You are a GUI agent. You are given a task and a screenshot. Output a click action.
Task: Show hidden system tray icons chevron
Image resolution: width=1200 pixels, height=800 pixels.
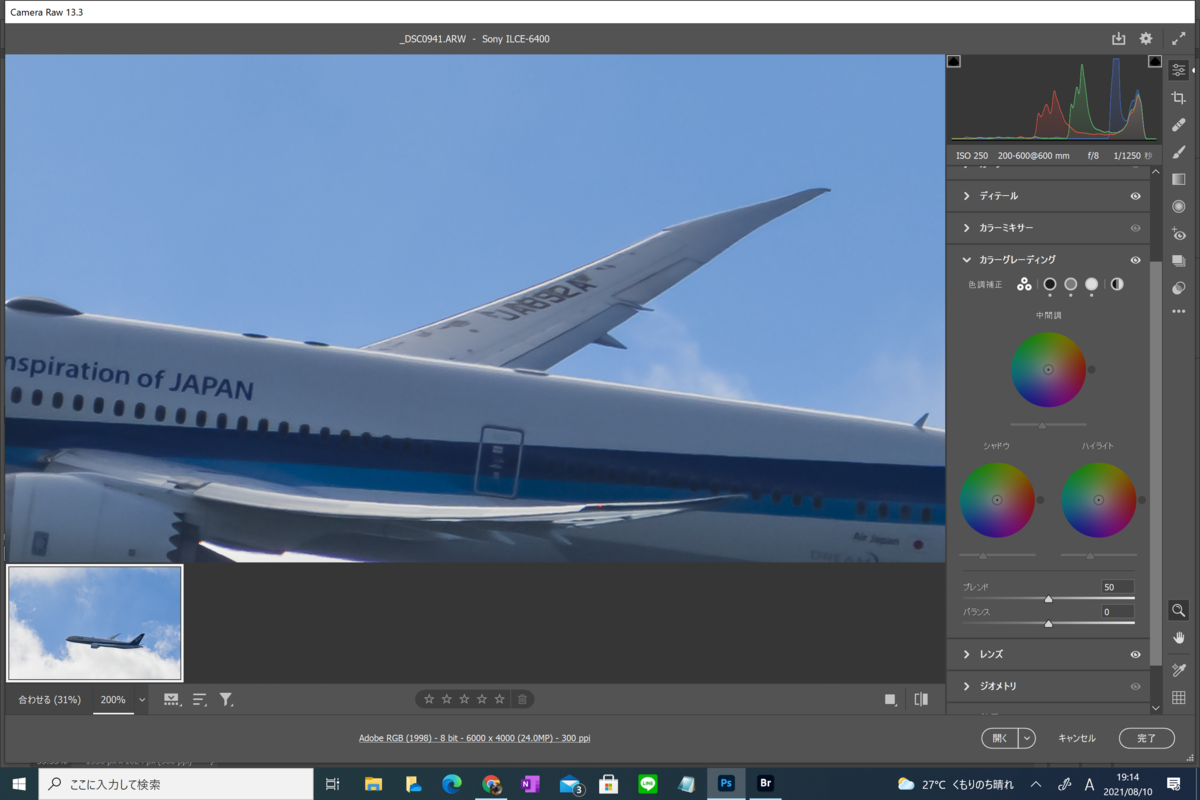pyautogui.click(x=1036, y=784)
